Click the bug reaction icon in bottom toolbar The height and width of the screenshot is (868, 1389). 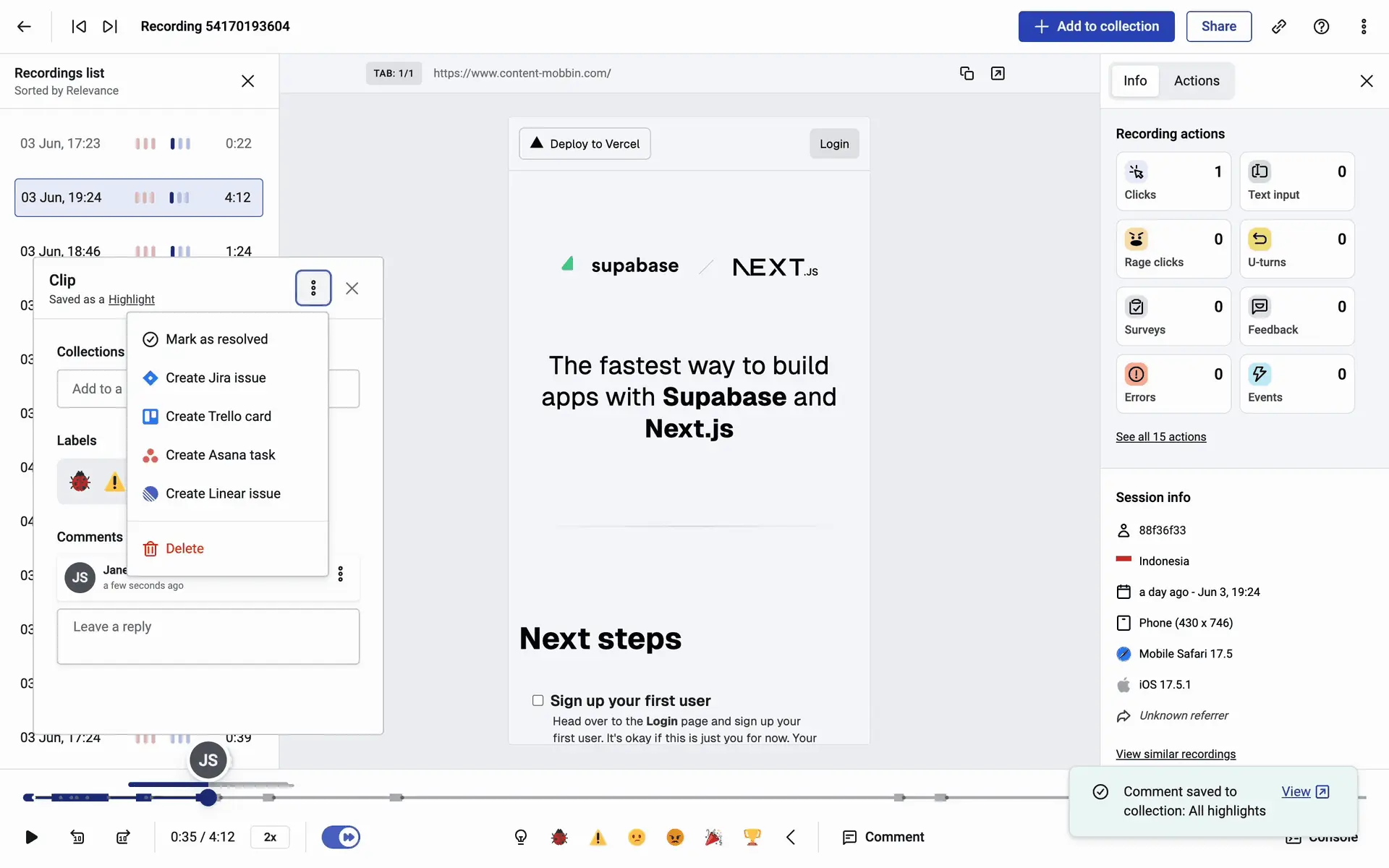(559, 837)
